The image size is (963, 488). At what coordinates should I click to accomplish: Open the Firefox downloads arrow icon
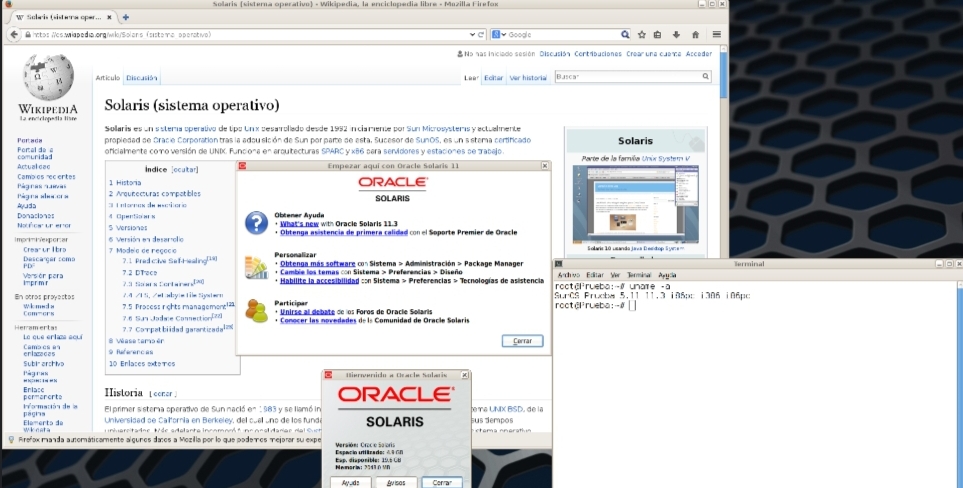676,34
